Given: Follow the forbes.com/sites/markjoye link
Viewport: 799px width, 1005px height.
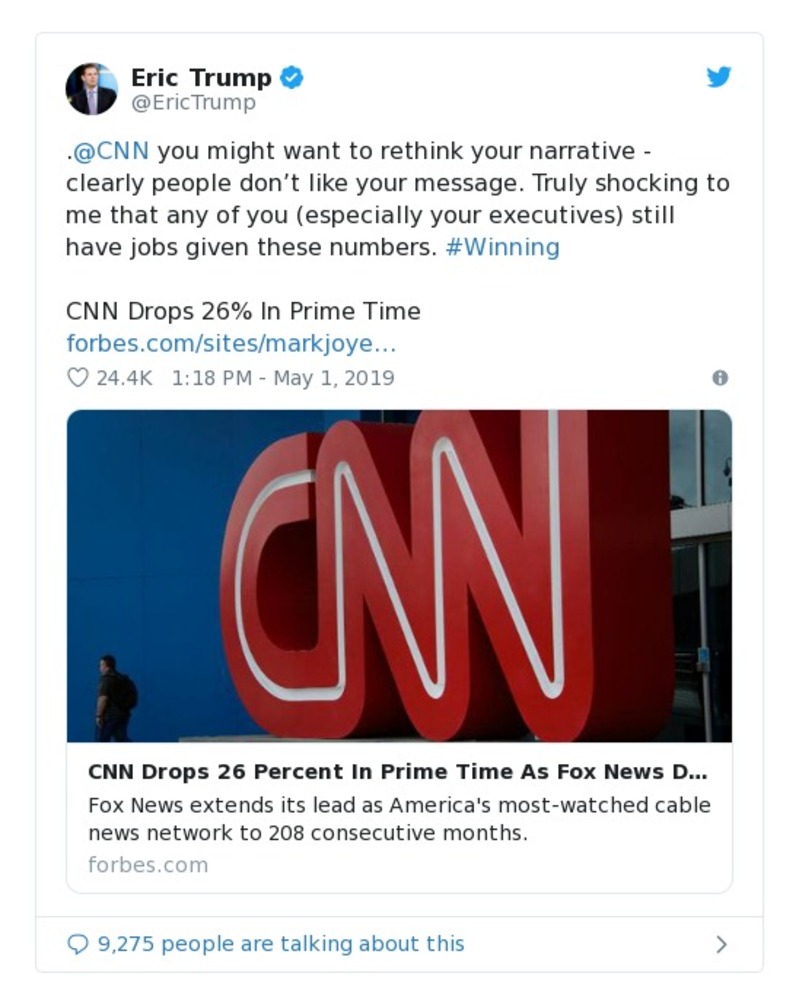Looking at the screenshot, I should coord(231,343).
